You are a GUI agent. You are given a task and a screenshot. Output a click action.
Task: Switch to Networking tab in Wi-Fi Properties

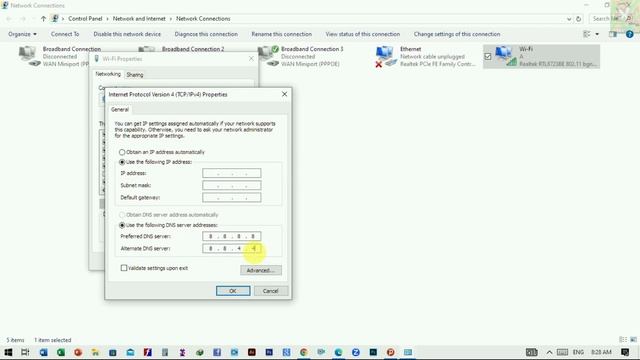point(108,74)
